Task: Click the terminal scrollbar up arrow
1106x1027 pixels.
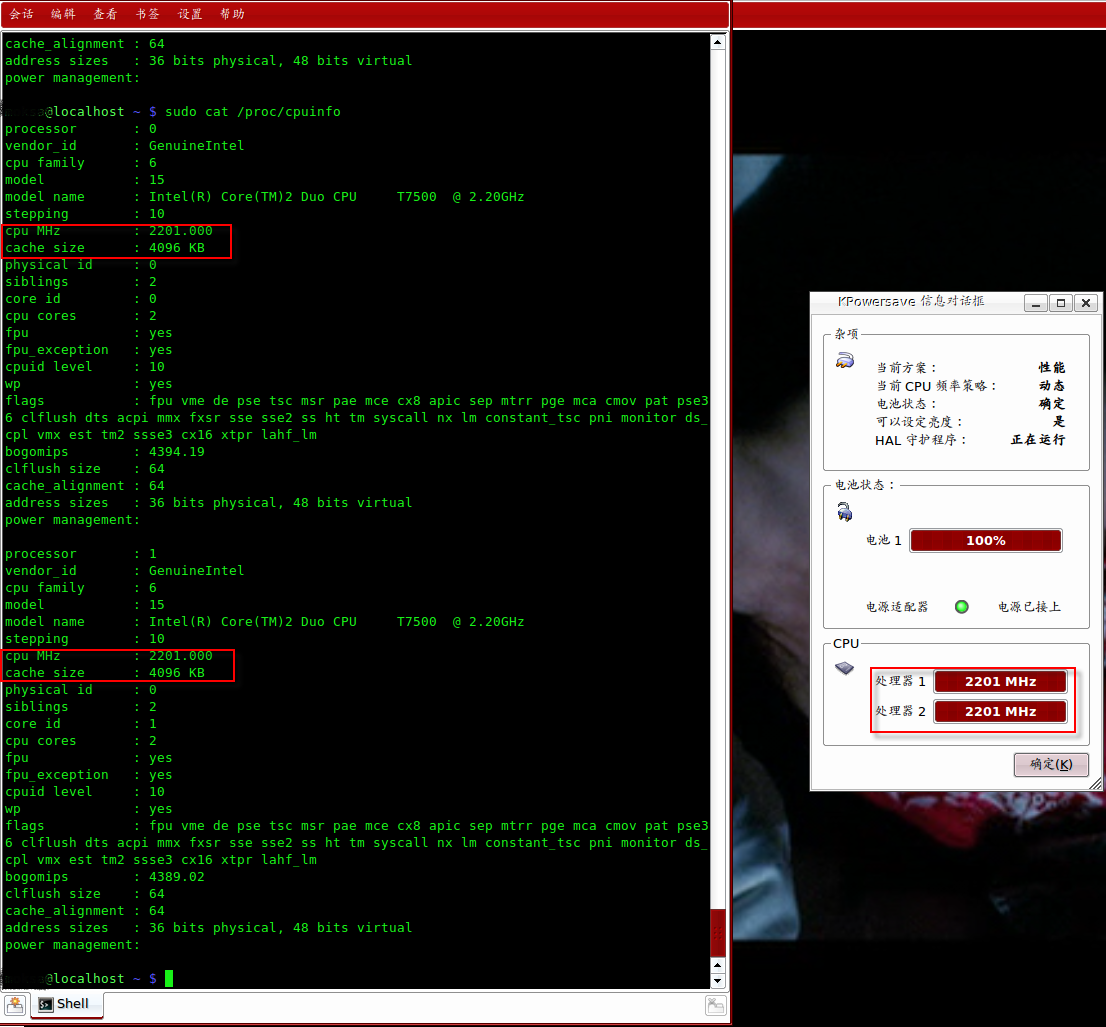Action: coord(717,41)
